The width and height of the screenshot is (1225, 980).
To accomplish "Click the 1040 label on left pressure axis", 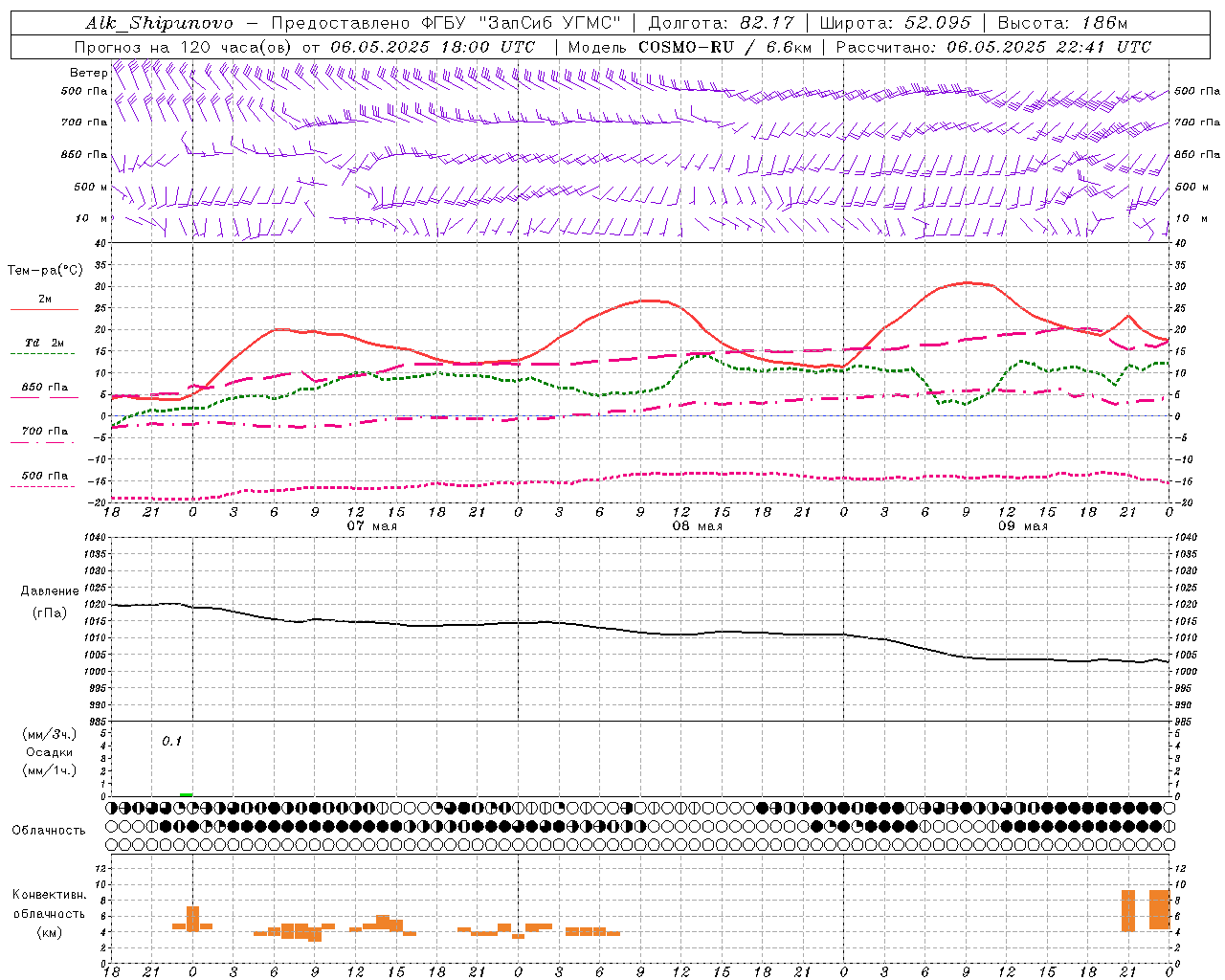I will tap(96, 537).
